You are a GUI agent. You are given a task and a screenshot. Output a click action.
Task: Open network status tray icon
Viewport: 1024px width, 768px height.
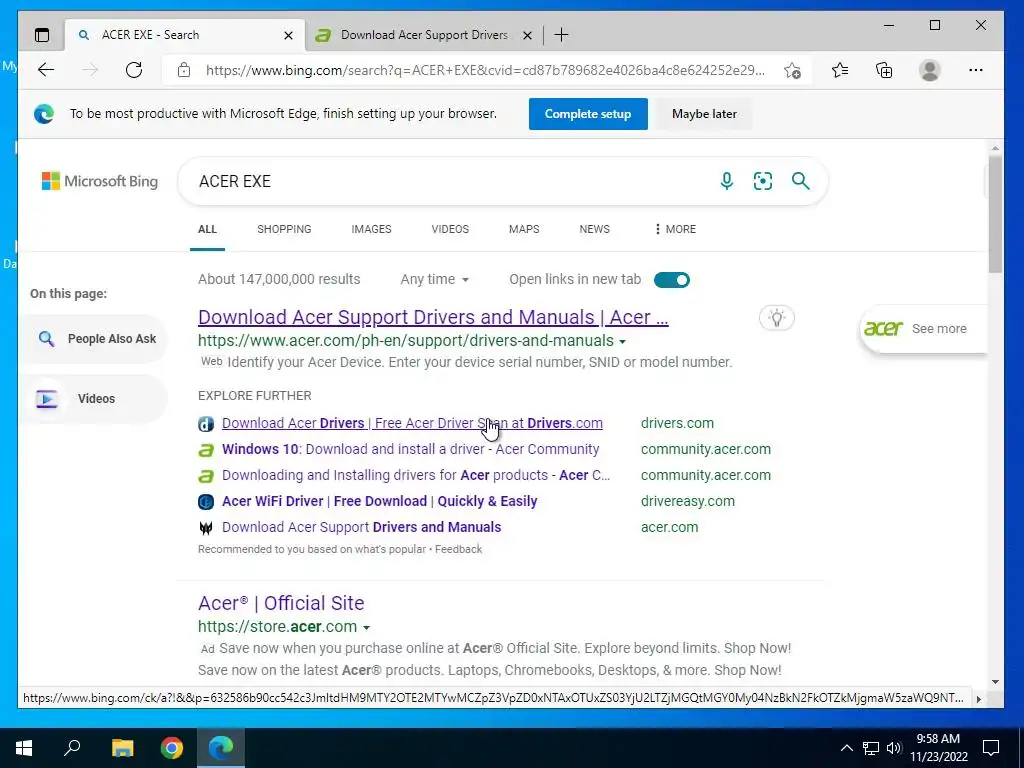(x=871, y=748)
